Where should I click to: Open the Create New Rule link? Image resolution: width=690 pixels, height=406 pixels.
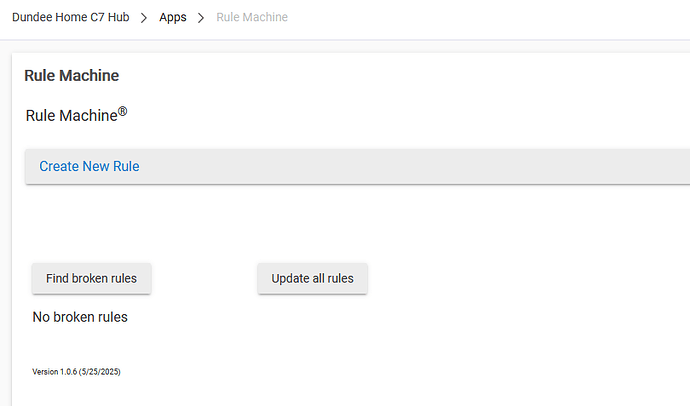click(89, 166)
